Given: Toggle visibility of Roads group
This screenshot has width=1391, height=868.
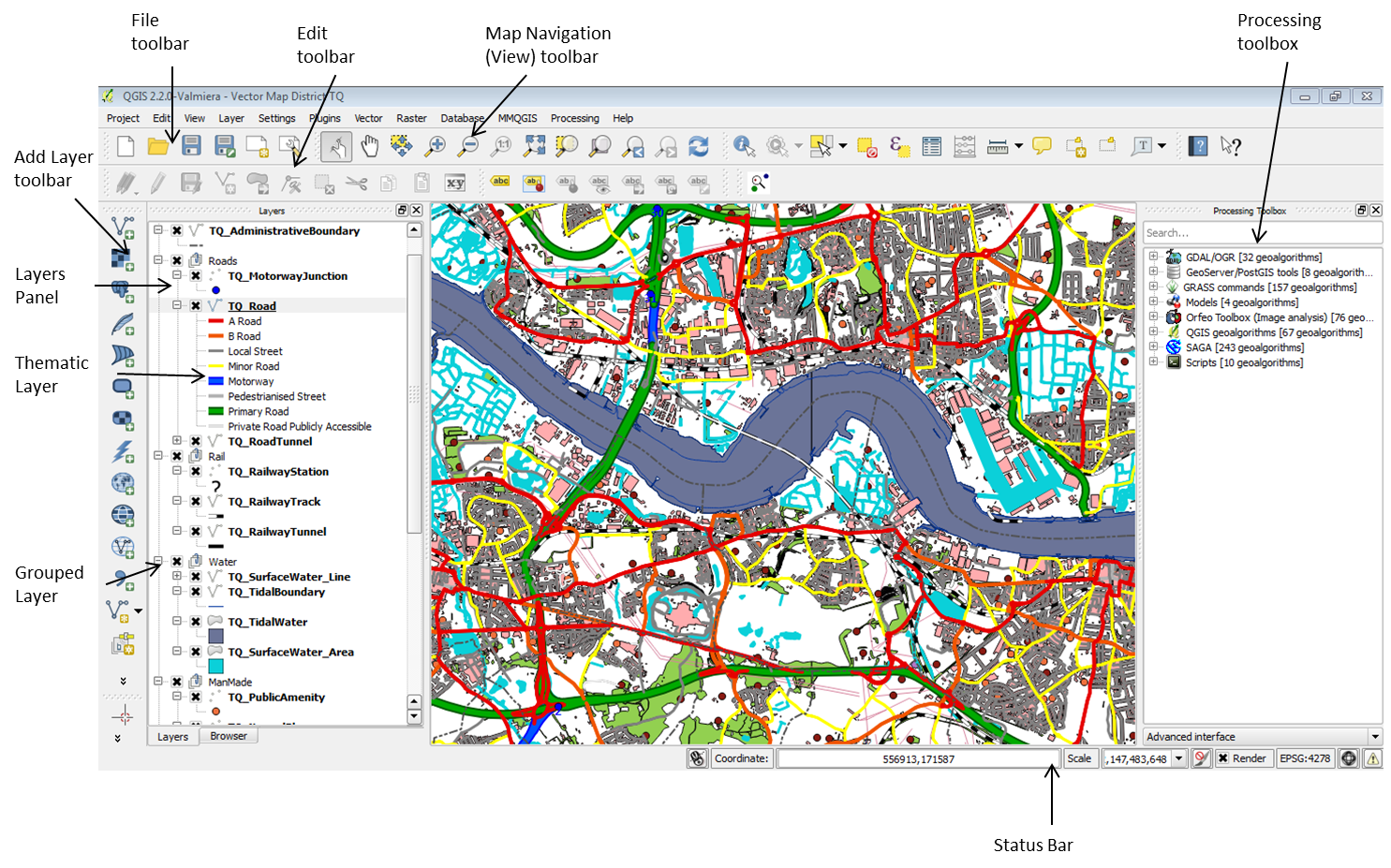Looking at the screenshot, I should tap(176, 260).
